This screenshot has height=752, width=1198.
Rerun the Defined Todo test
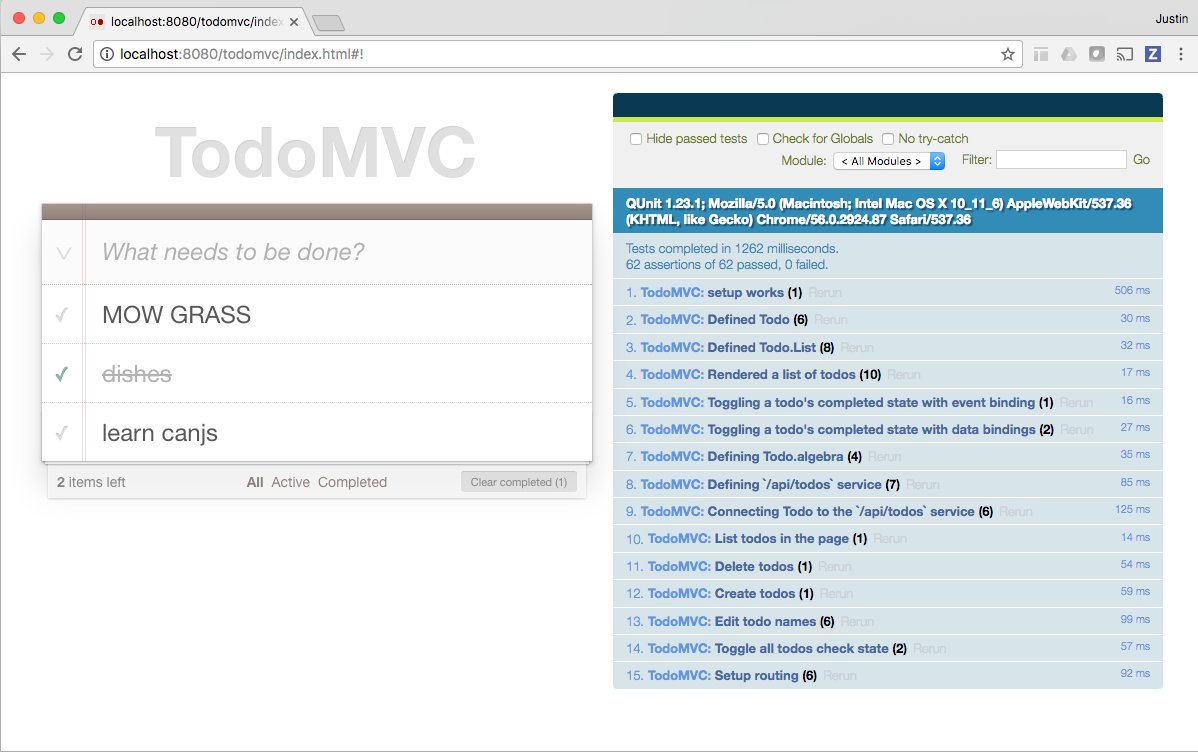click(831, 319)
